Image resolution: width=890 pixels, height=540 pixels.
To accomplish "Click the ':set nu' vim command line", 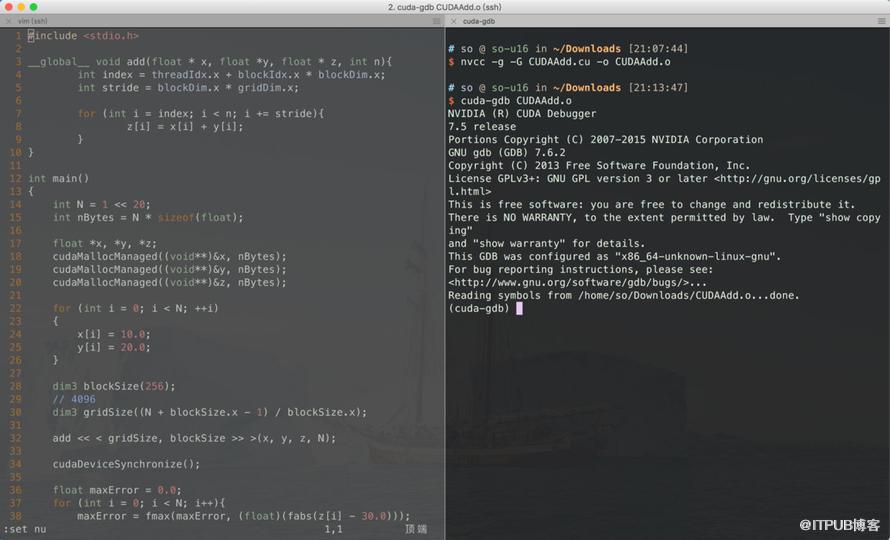I will pos(25,529).
